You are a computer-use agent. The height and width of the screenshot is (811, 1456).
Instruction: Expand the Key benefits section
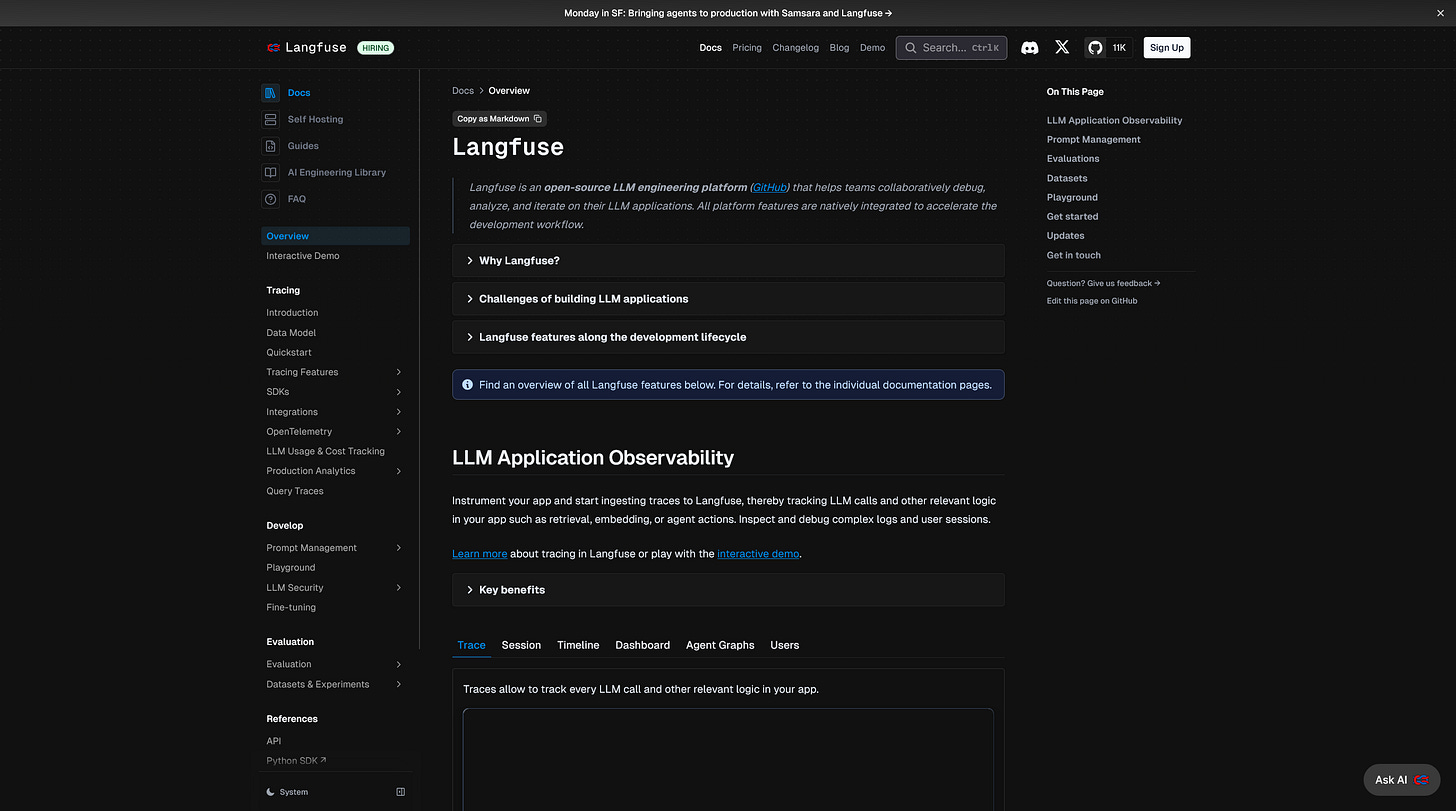pos(728,590)
